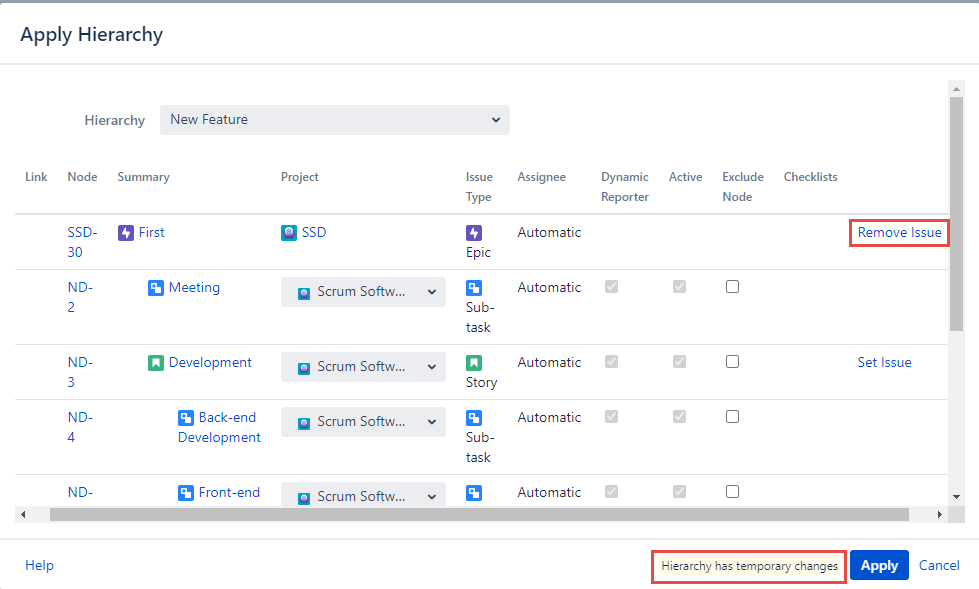This screenshot has width=979, height=589.
Task: Toggle Exclude Node checkbox for Meeting row
Action: tap(732, 287)
